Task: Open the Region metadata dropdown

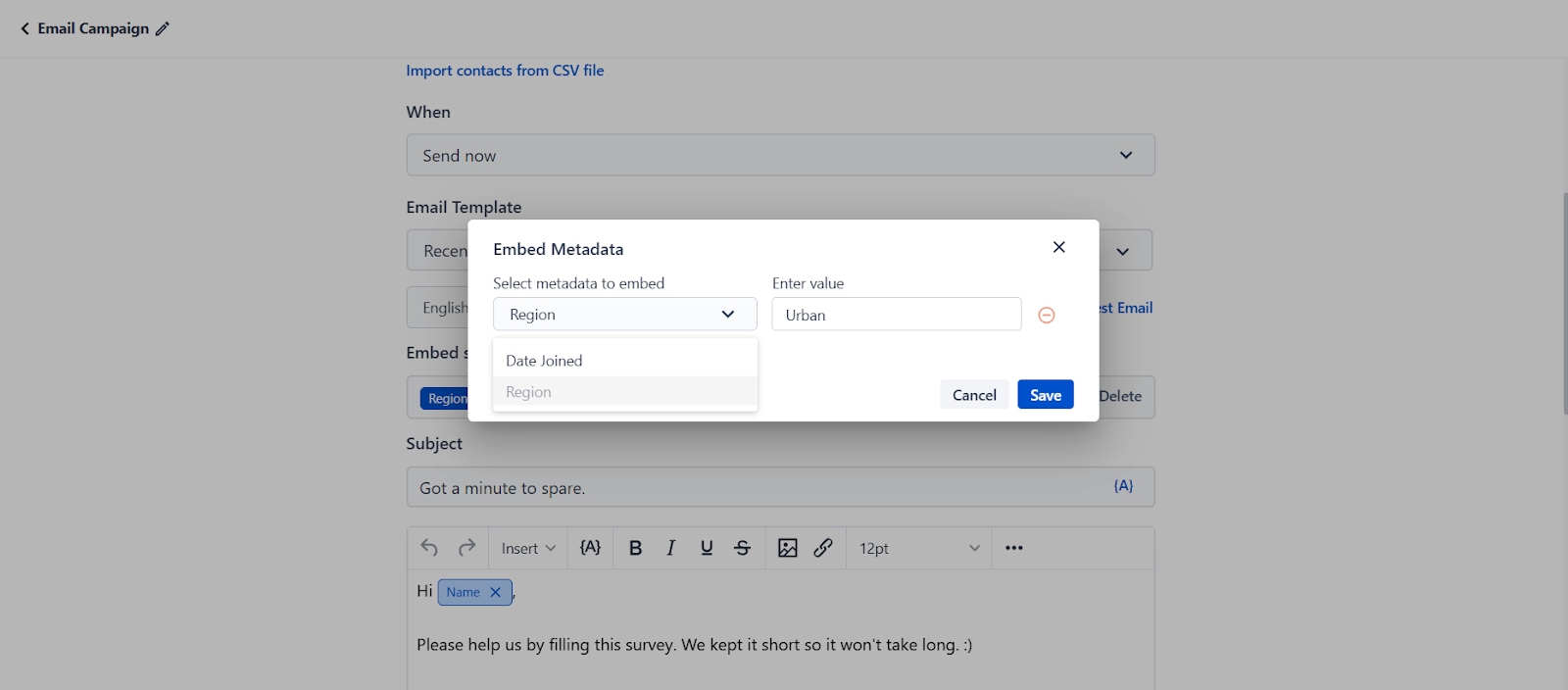Action: tap(624, 315)
